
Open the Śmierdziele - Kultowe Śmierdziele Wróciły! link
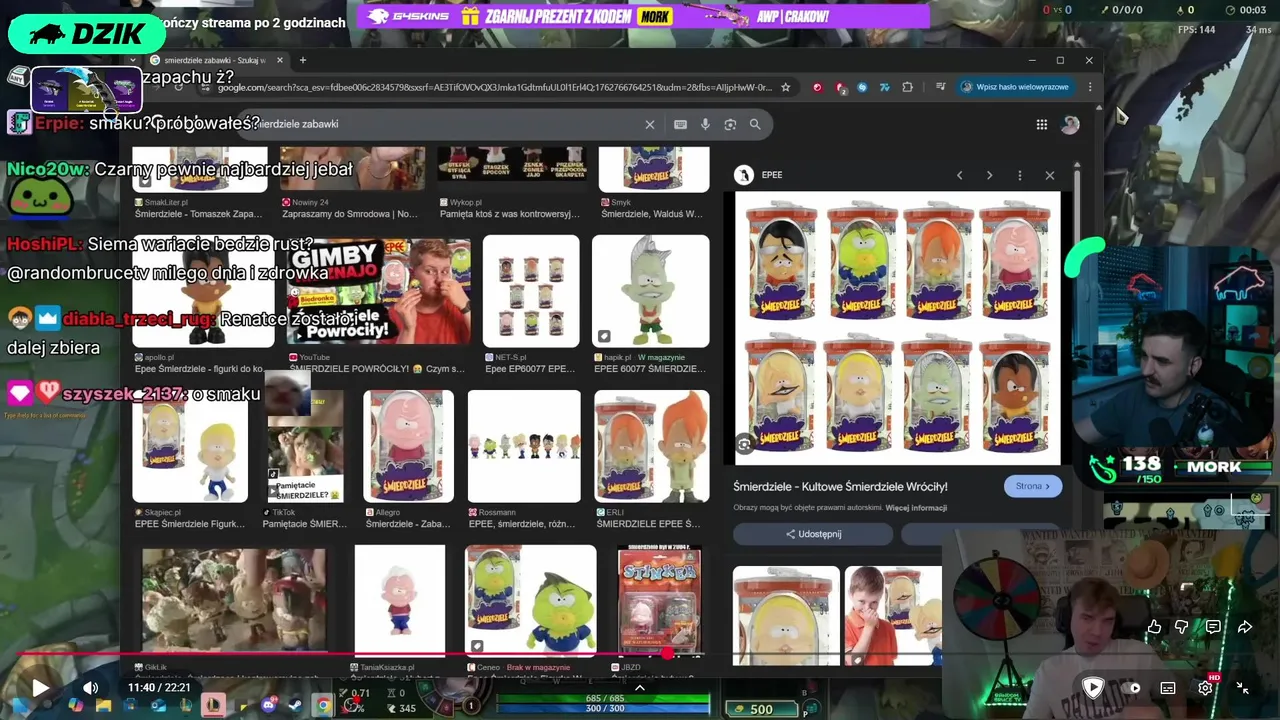840,487
